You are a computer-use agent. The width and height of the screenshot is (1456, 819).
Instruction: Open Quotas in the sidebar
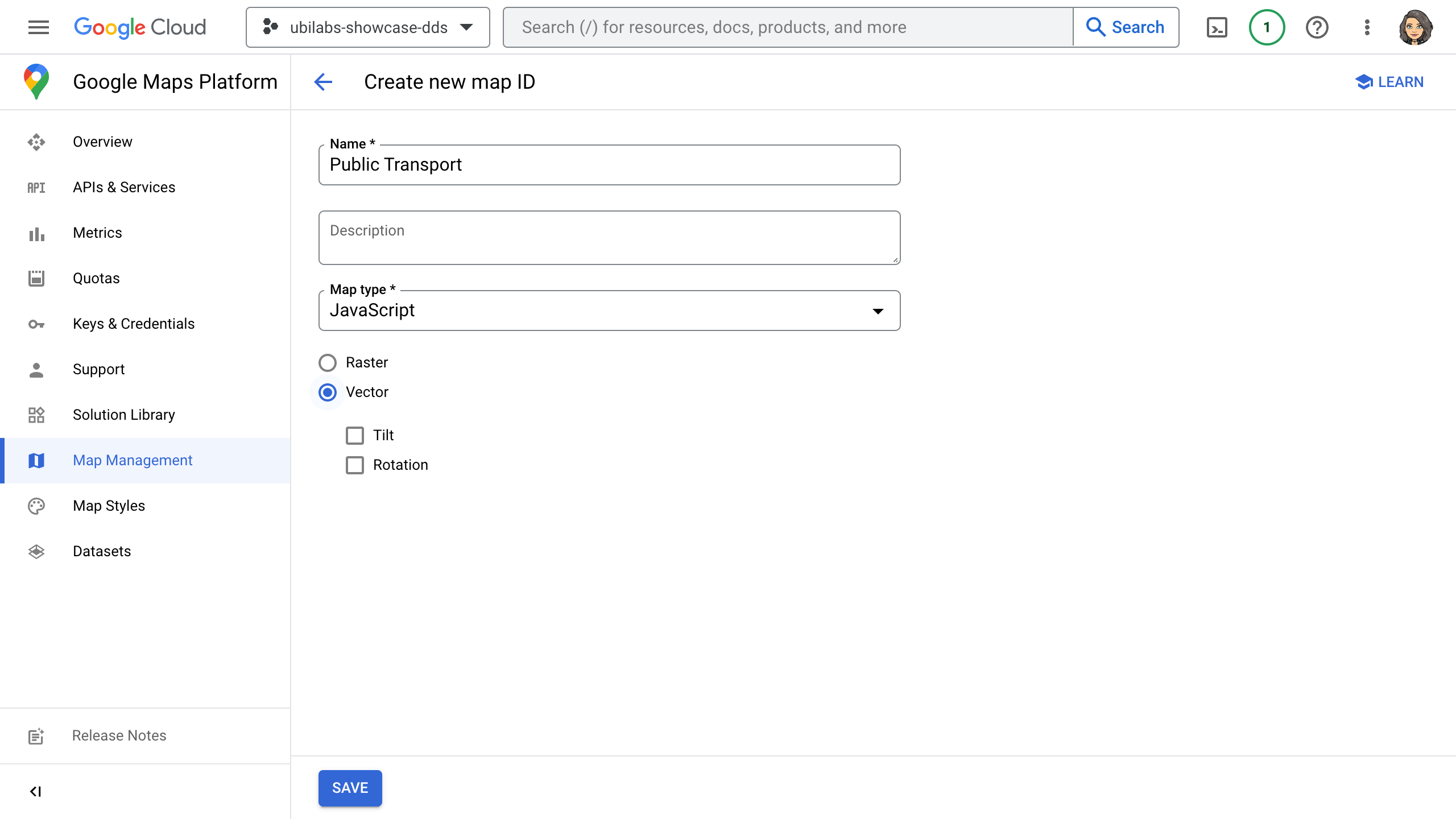point(145,278)
